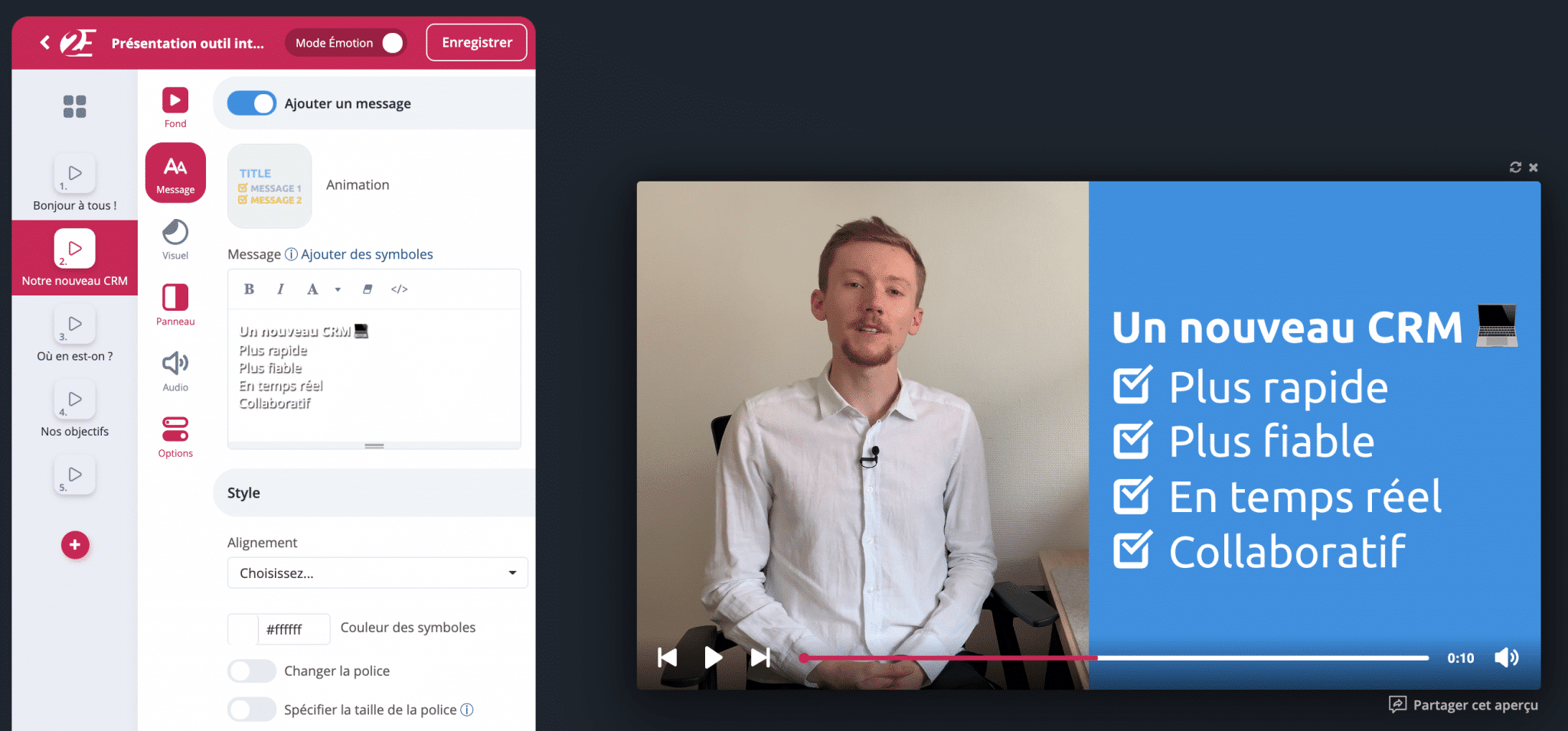1568x731 pixels.
Task: Open the symbol color swatch
Action: pos(243,629)
